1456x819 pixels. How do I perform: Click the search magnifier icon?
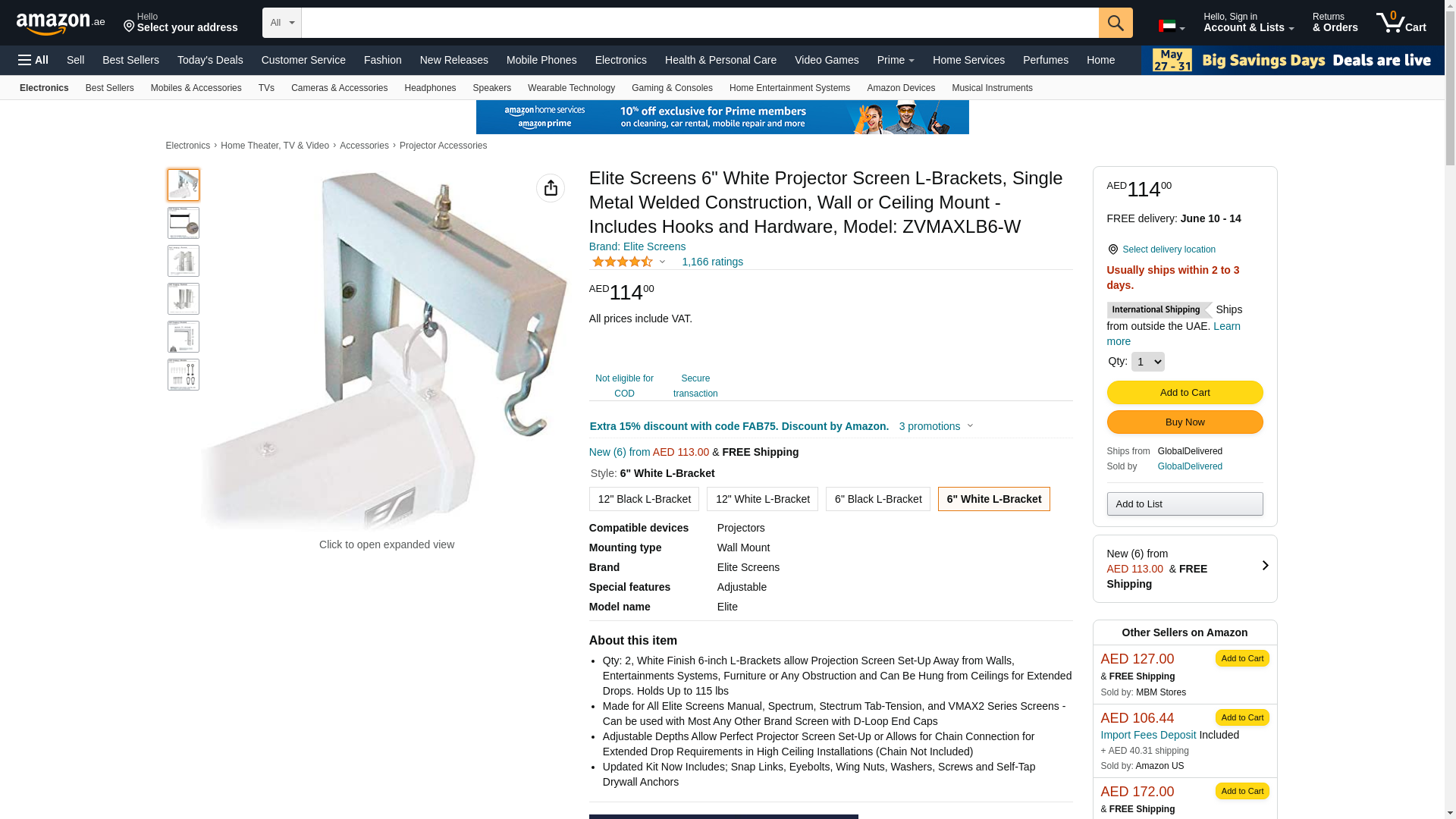(x=1116, y=23)
